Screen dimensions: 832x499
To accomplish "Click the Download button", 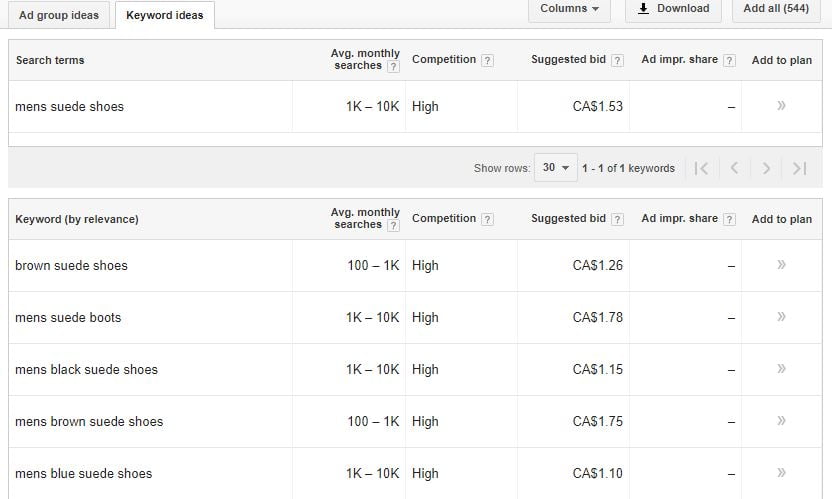I will pos(673,9).
